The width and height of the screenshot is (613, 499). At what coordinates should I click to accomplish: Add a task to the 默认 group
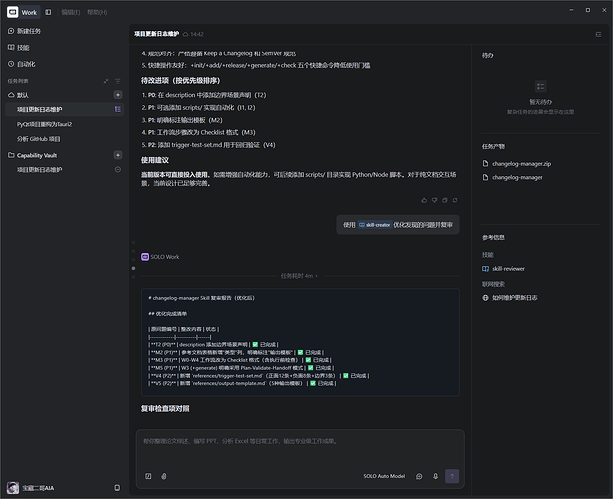click(118, 95)
